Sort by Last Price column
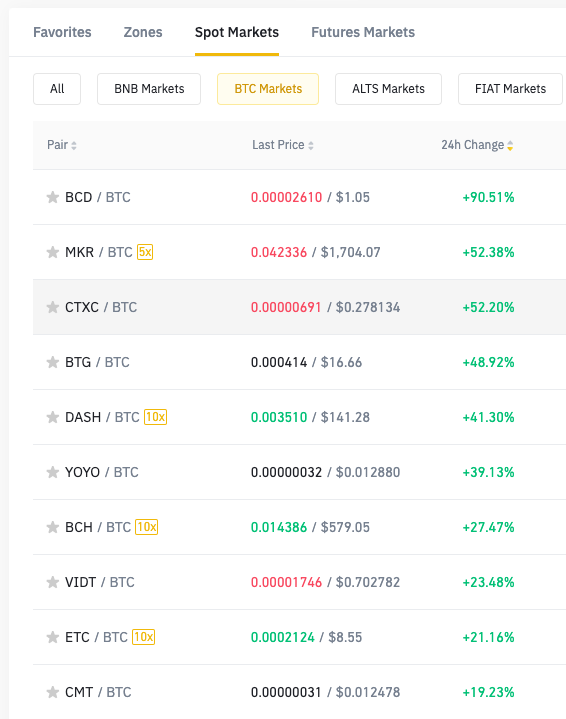Viewport: 566px width, 719px height. (x=283, y=145)
